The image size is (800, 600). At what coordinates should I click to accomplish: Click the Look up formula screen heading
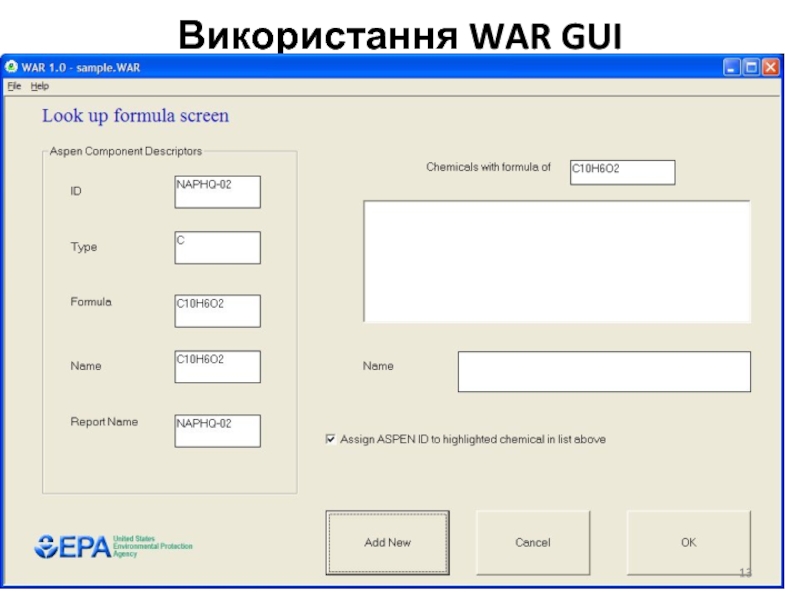135,116
